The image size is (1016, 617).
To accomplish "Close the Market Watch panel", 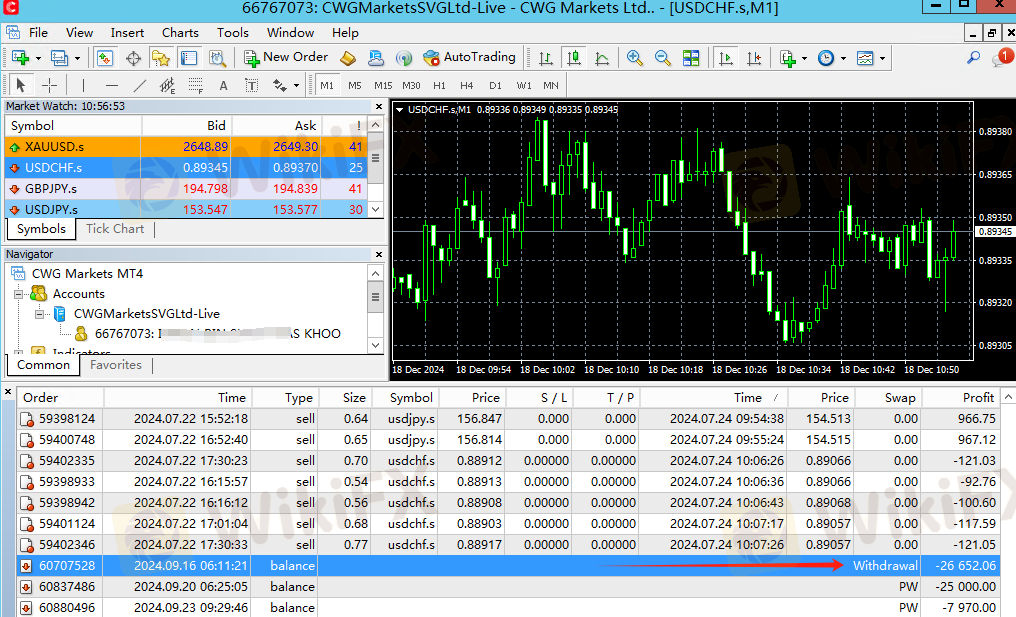I will click(x=379, y=106).
